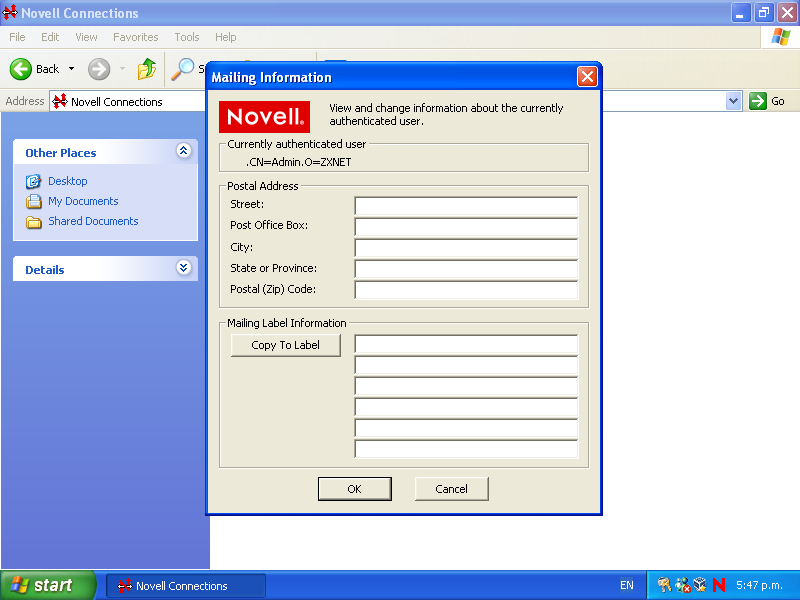Open the File menu
The image size is (800, 600).
[17, 37]
